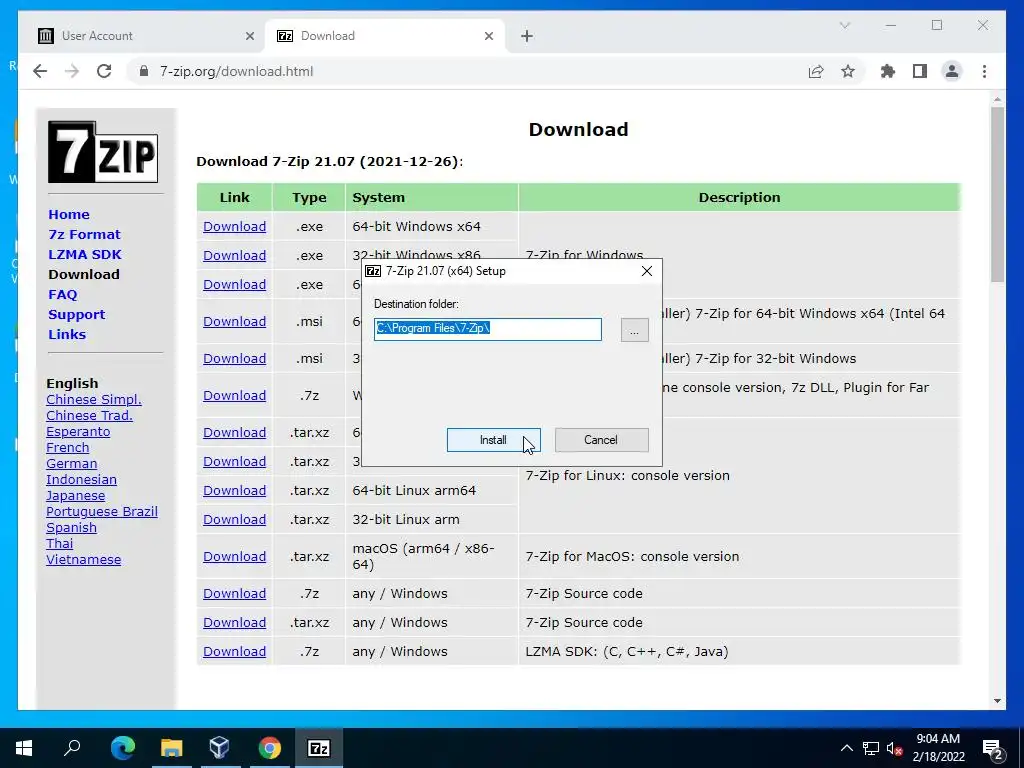Open the taskbar clock showing 9:04 AM
This screenshot has width=1024, height=768.
click(x=938, y=748)
